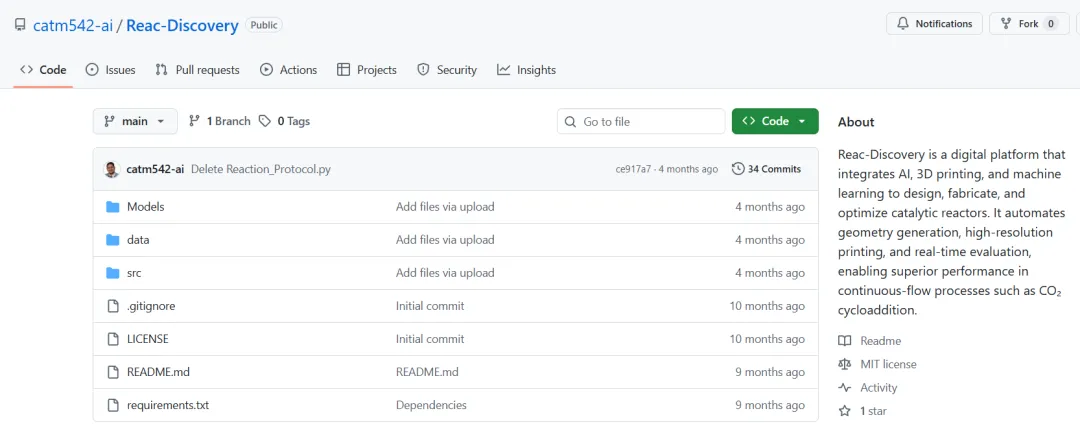Open the data folder
This screenshot has width=1080, height=424.
pyautogui.click(x=138, y=240)
